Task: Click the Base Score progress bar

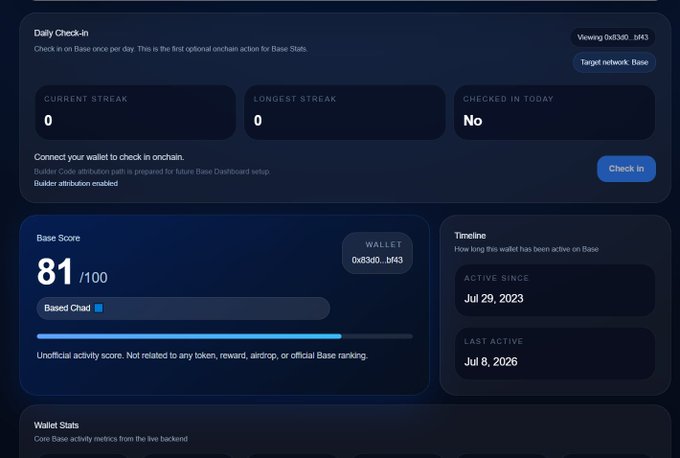Action: coord(225,336)
